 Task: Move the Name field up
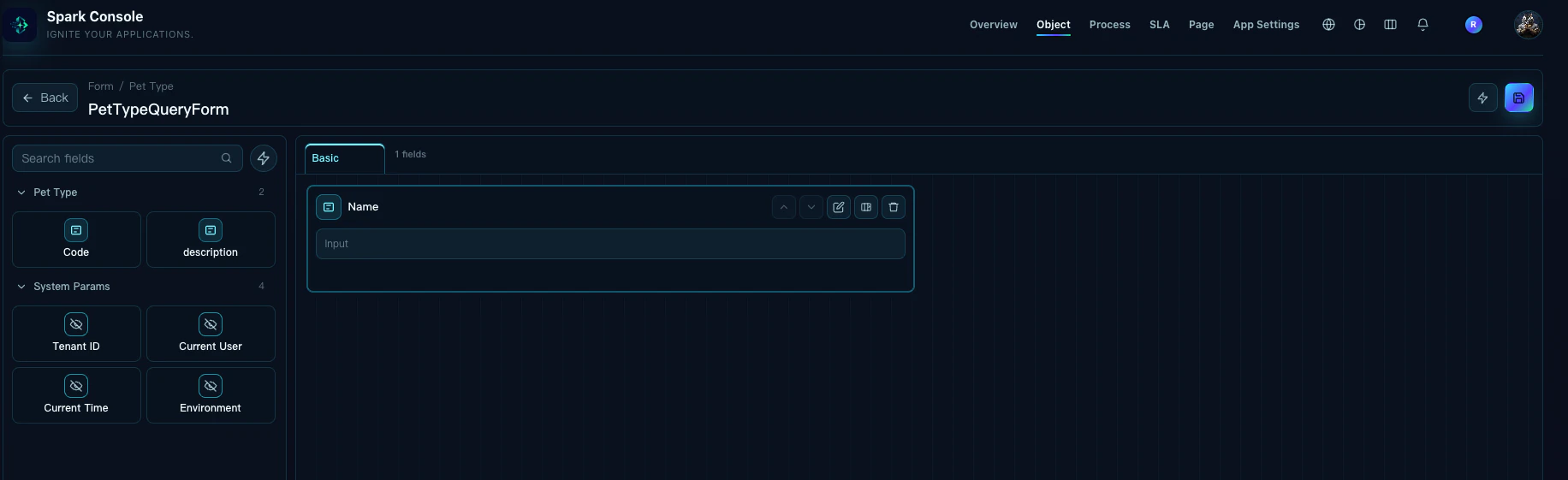(x=784, y=207)
